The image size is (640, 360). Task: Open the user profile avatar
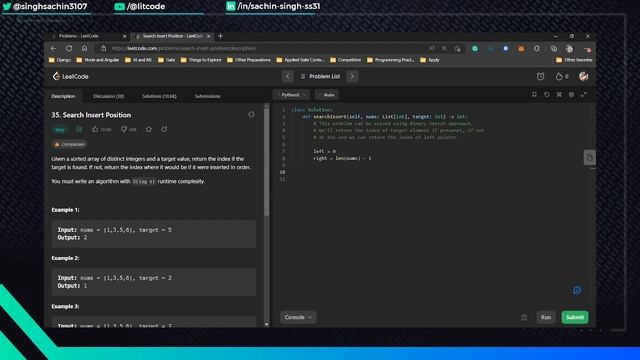coord(584,76)
